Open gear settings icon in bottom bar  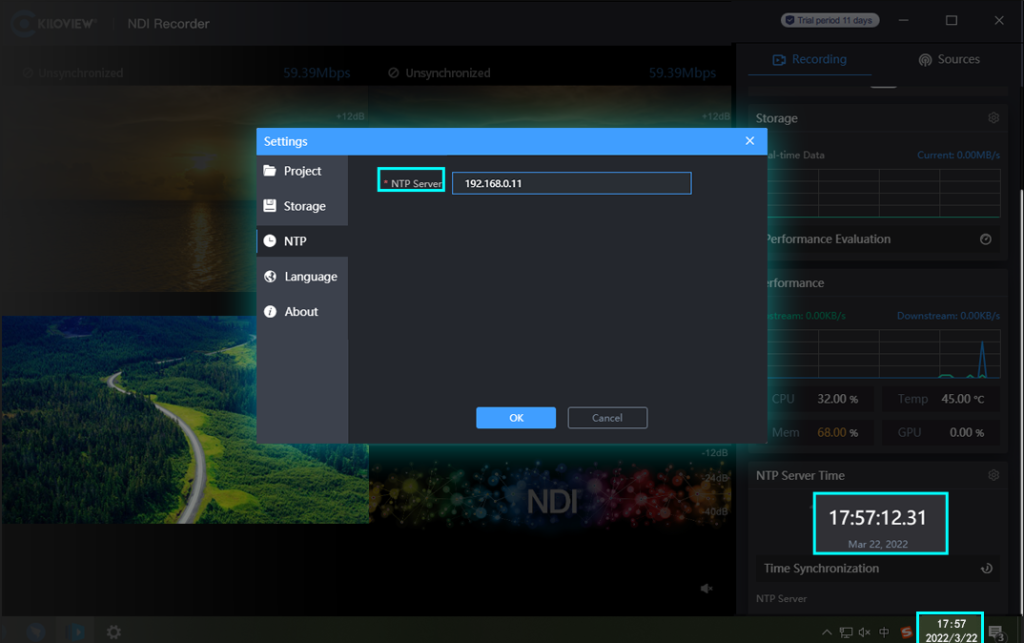tap(114, 632)
